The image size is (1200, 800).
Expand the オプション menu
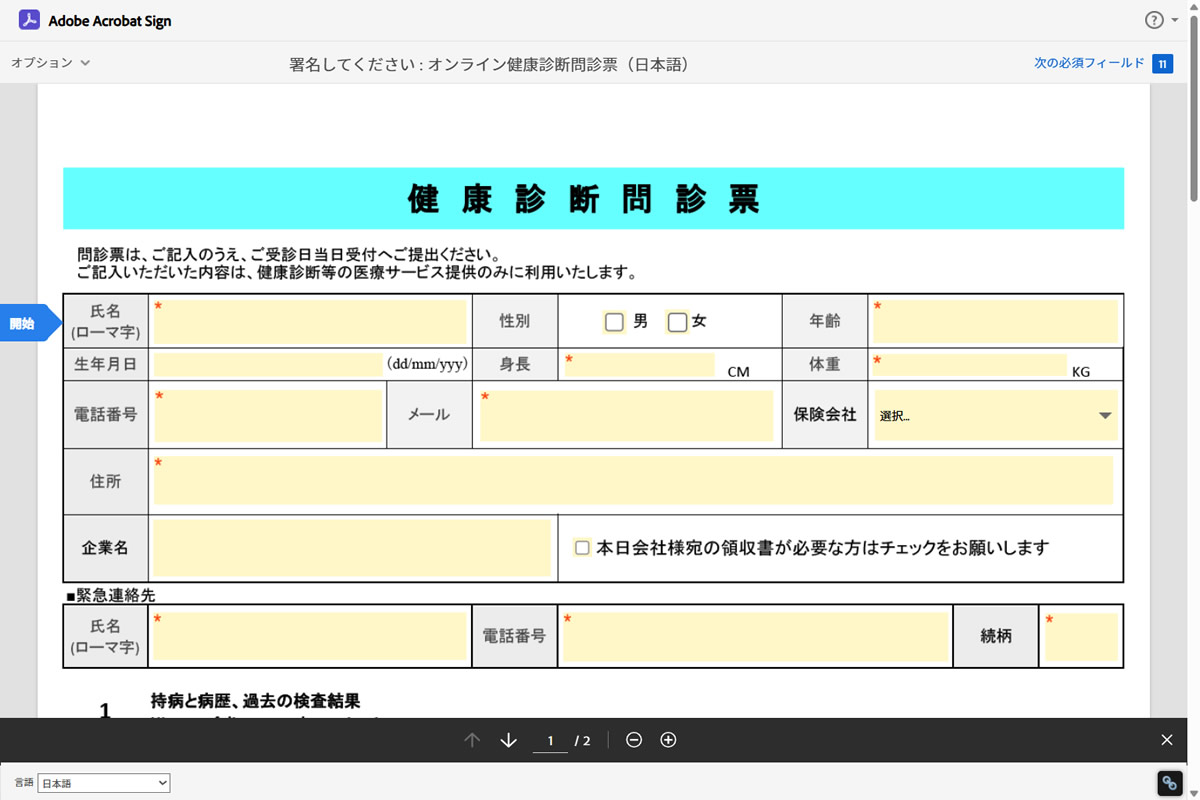pyautogui.click(x=50, y=63)
